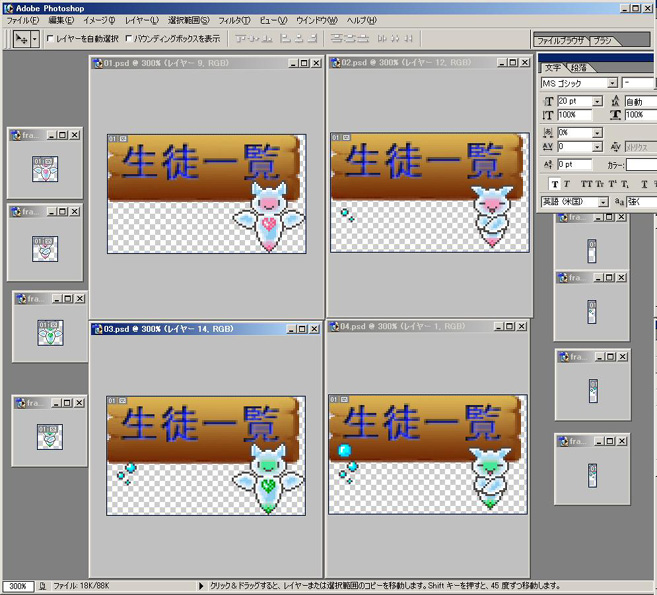The image size is (657, 595).
Task: Toggle Faux Italic text style
Action: coord(567,184)
